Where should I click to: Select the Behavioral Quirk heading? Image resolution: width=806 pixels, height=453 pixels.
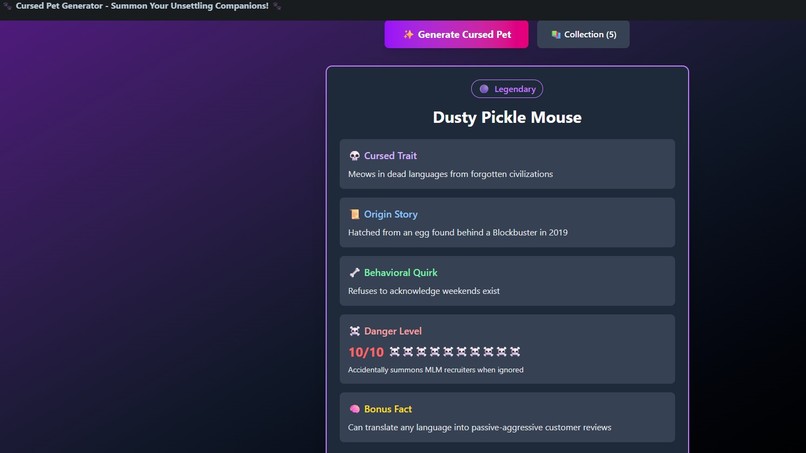point(400,273)
